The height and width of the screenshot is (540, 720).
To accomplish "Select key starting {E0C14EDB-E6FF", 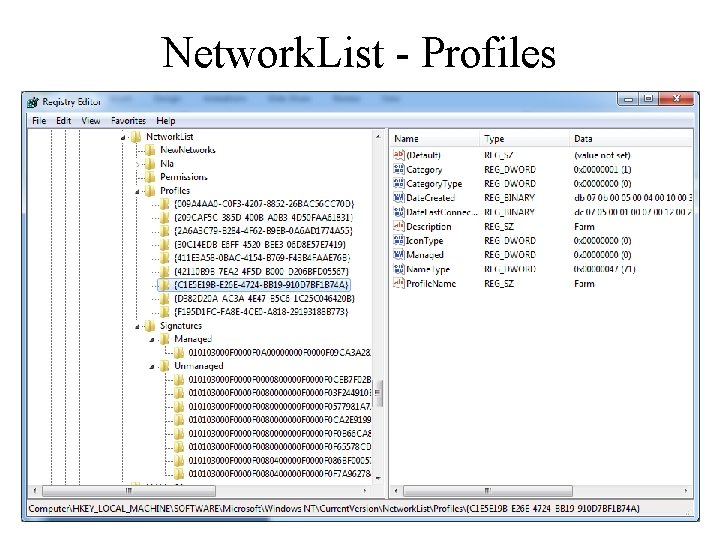I will (x=260, y=245).
